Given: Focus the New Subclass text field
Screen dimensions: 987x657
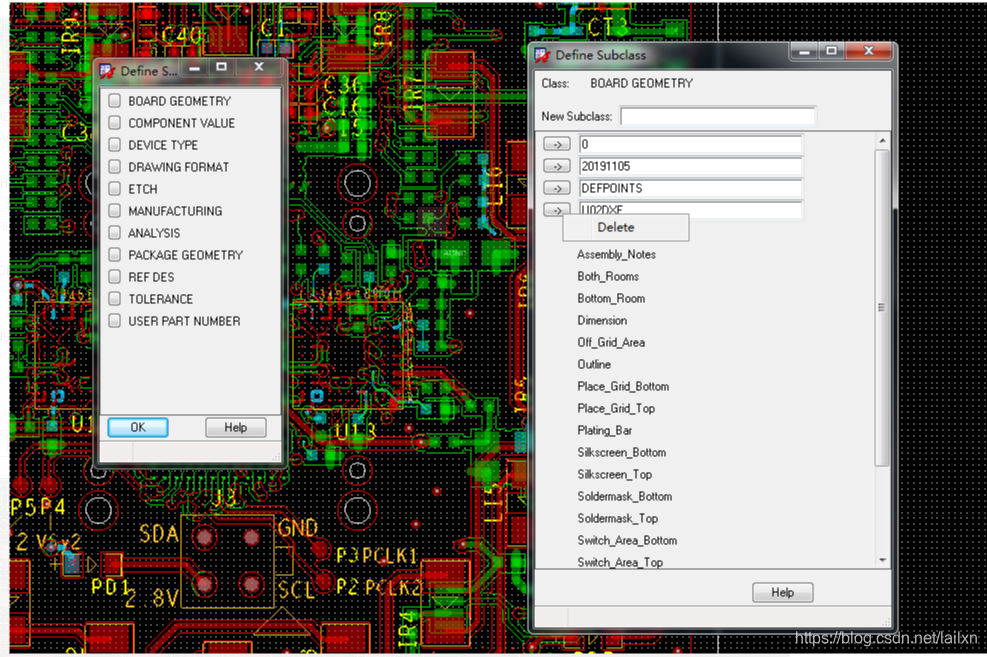Looking at the screenshot, I should 717,117.
